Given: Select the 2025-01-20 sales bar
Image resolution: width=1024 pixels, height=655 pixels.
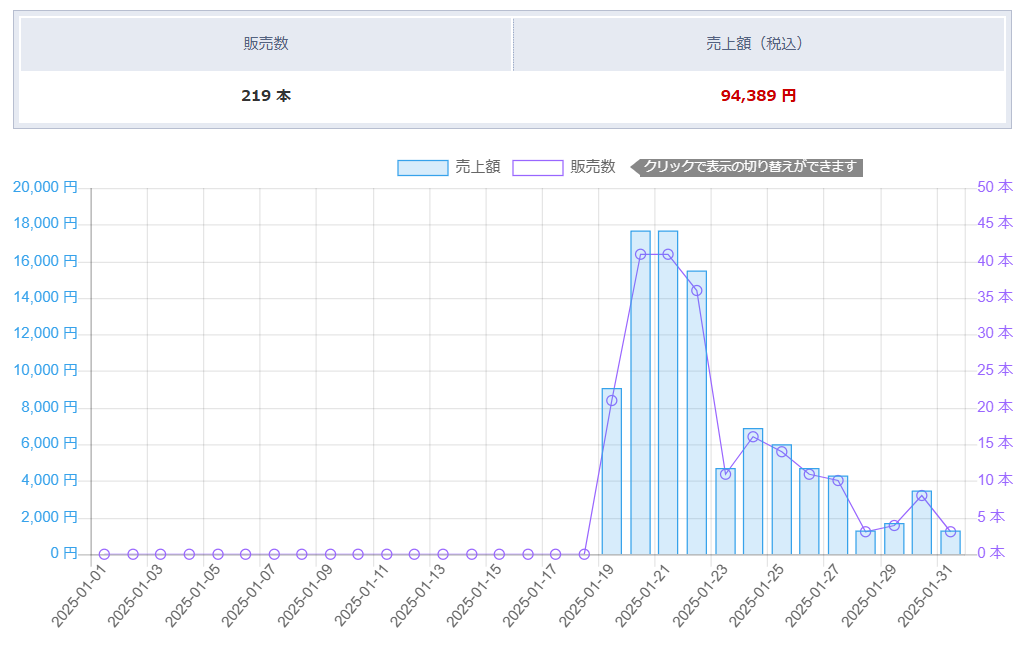Looking at the screenshot, I should (640, 392).
